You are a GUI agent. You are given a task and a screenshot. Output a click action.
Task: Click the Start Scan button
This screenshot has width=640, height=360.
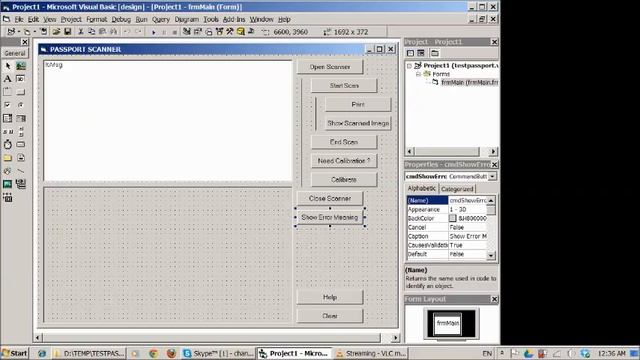344,86
